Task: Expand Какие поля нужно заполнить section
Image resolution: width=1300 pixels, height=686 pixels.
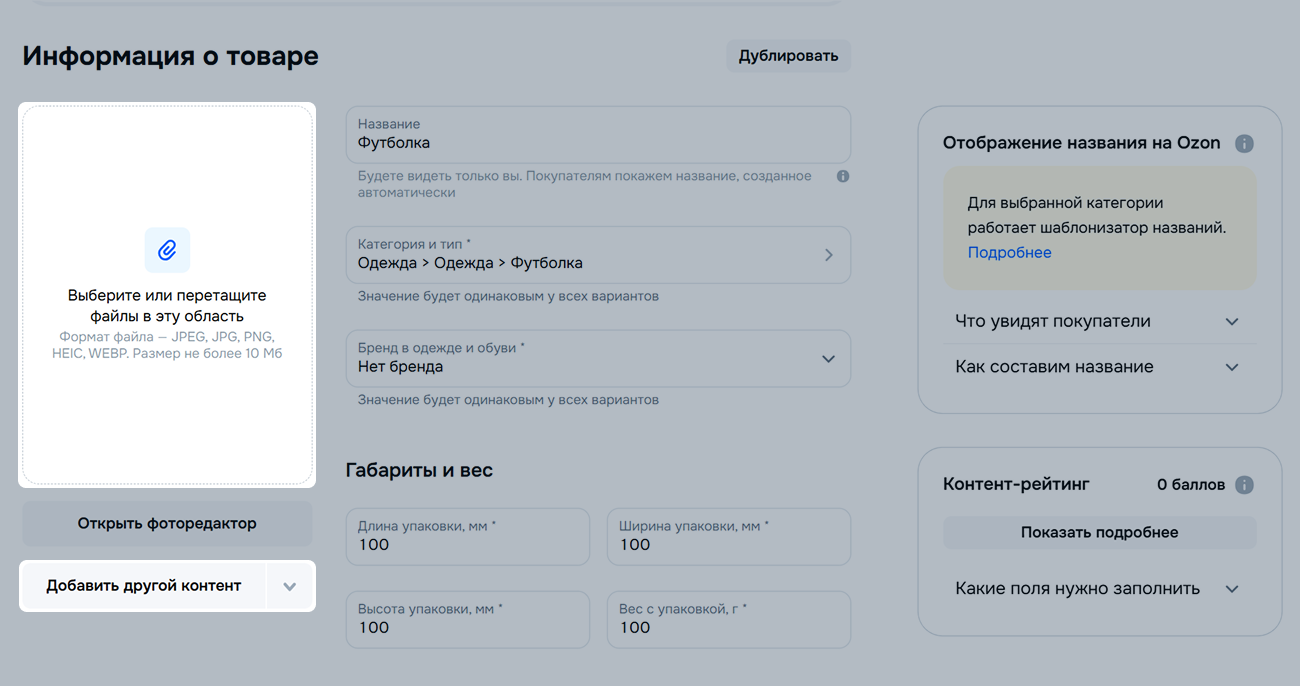Action: 1231,589
